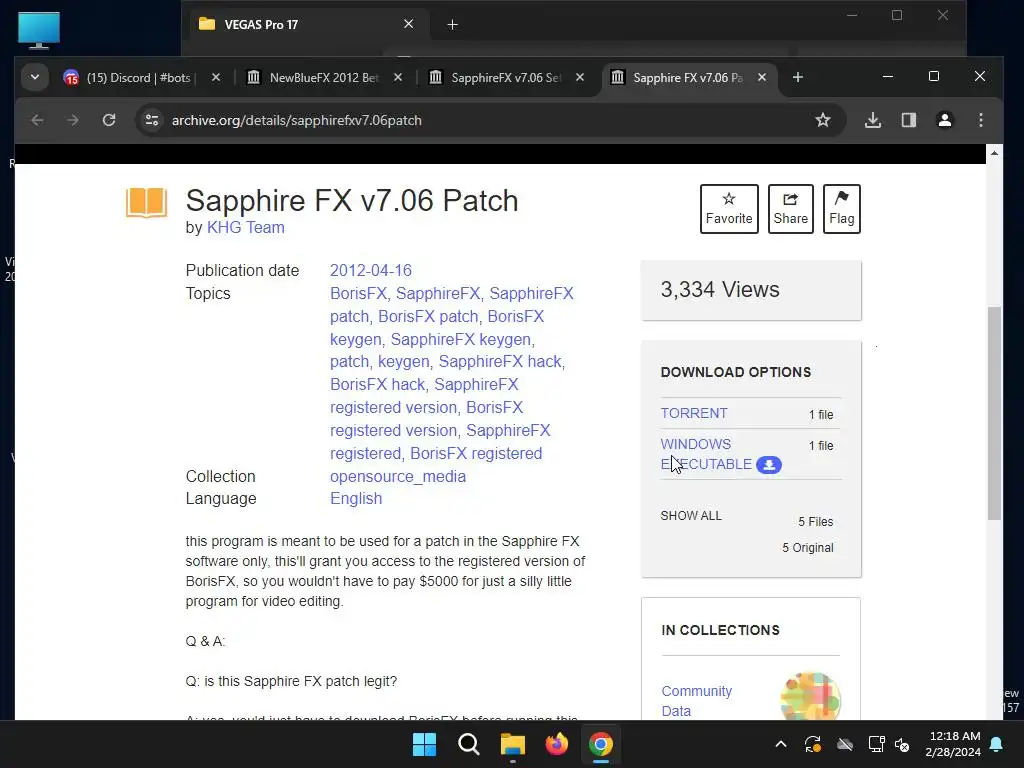This screenshot has height=768, width=1024.
Task: Open the notification bell
Action: [x=997, y=744]
